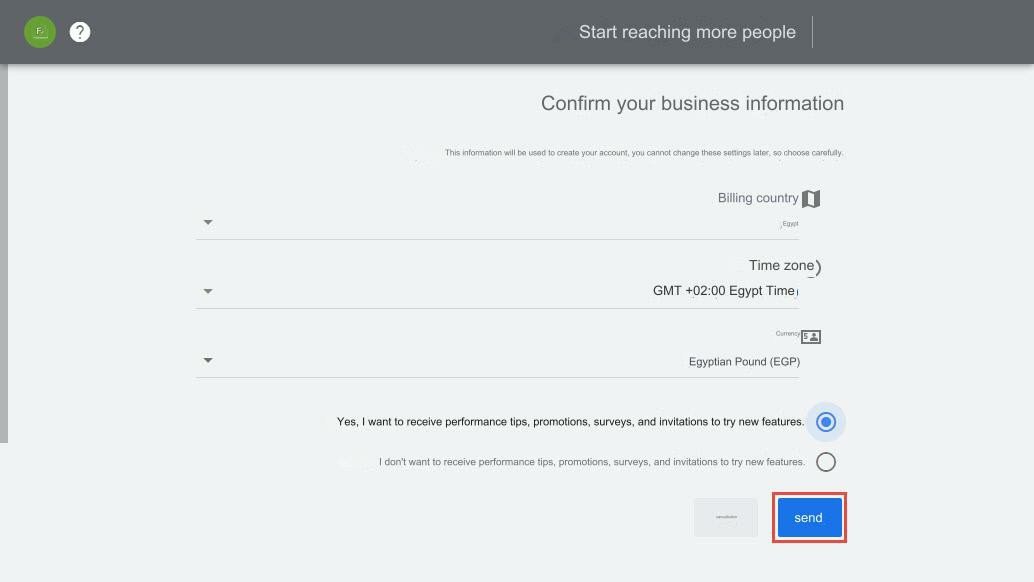This screenshot has height=582, width=1034.
Task: Click the help question mark icon
Action: [x=79, y=31]
